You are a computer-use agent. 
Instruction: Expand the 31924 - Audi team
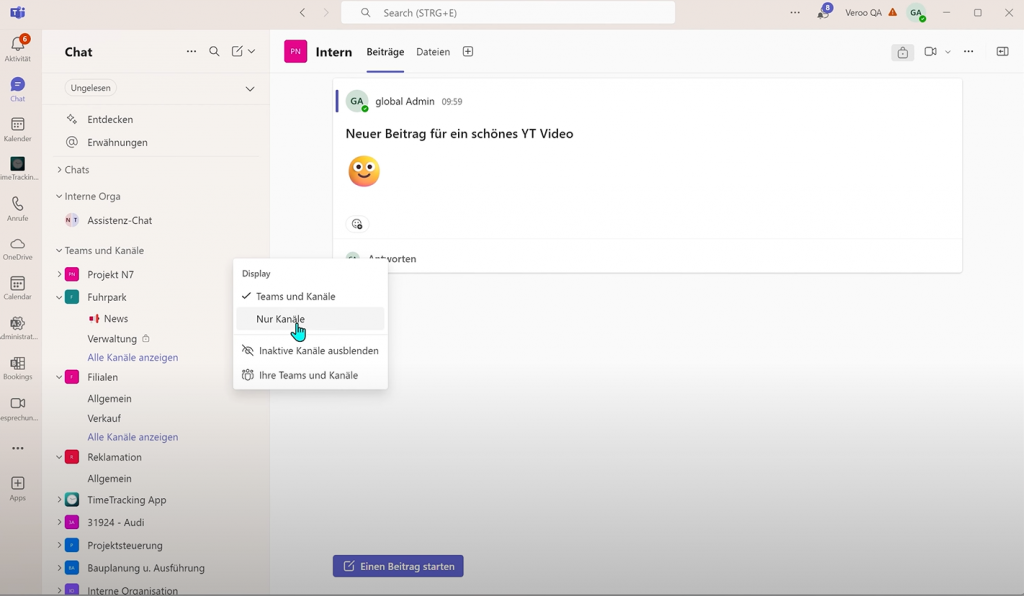click(x=59, y=523)
